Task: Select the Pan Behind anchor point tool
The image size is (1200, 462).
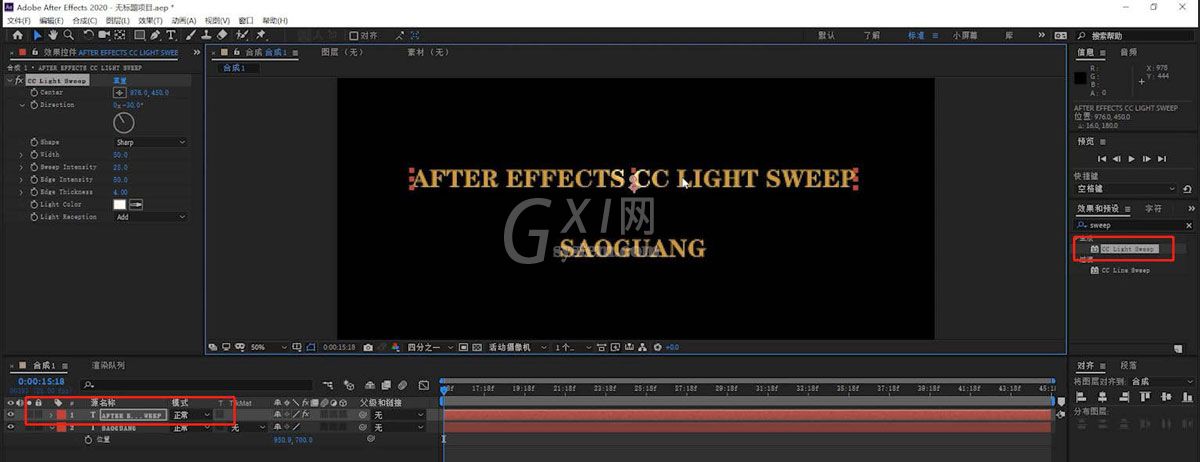Action: click(x=120, y=35)
